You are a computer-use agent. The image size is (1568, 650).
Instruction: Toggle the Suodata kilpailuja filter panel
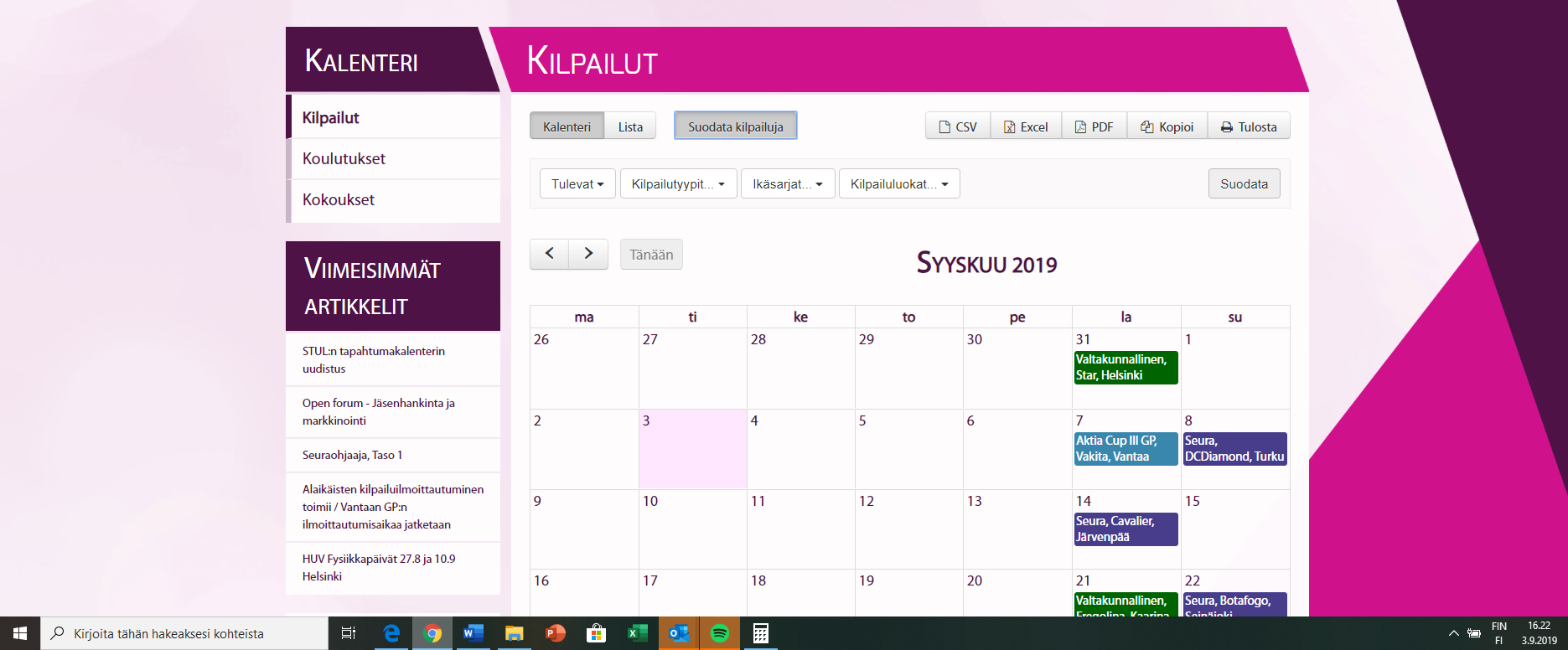[735, 126]
